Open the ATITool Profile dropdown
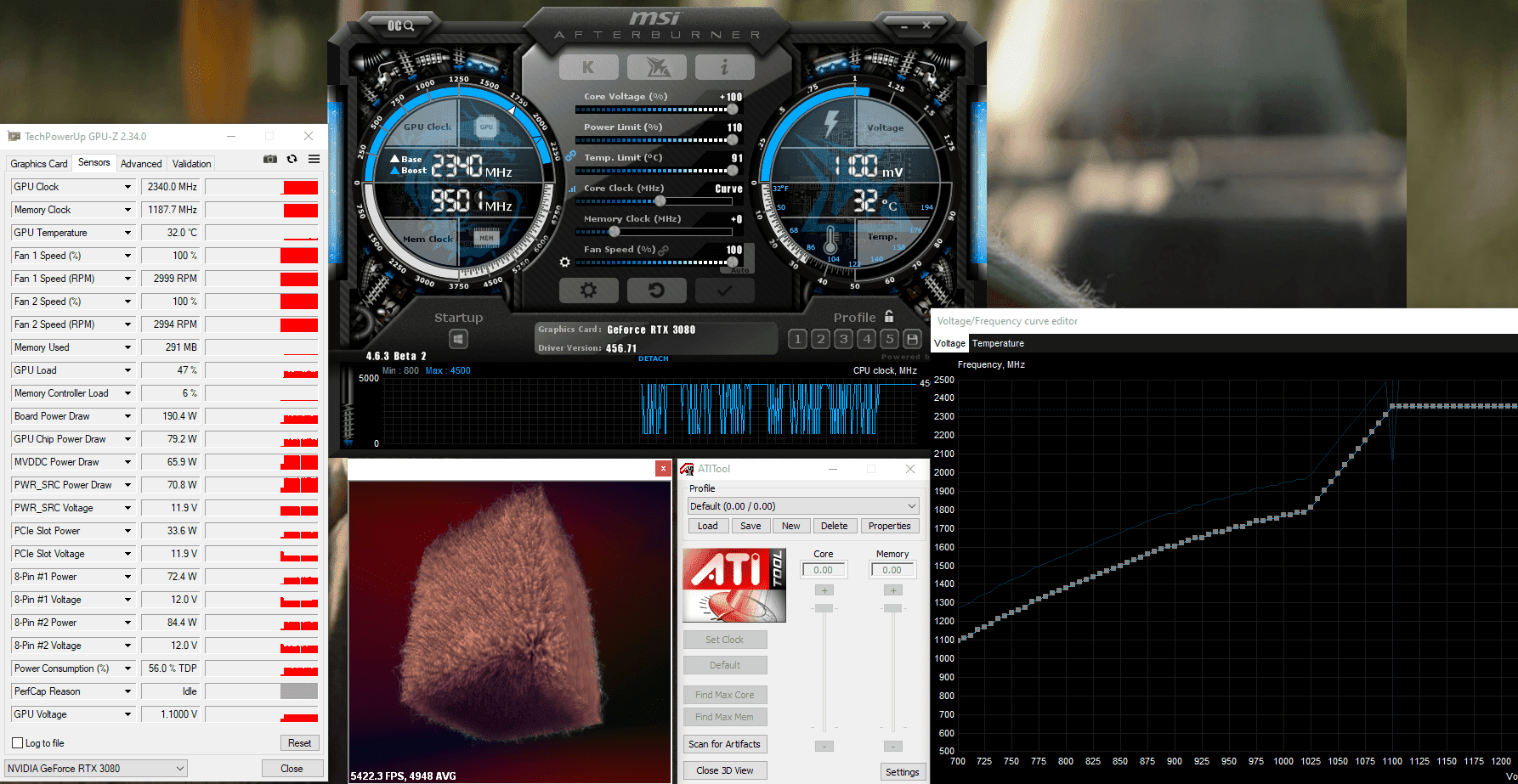Viewport: 1518px width, 784px height. (803, 505)
